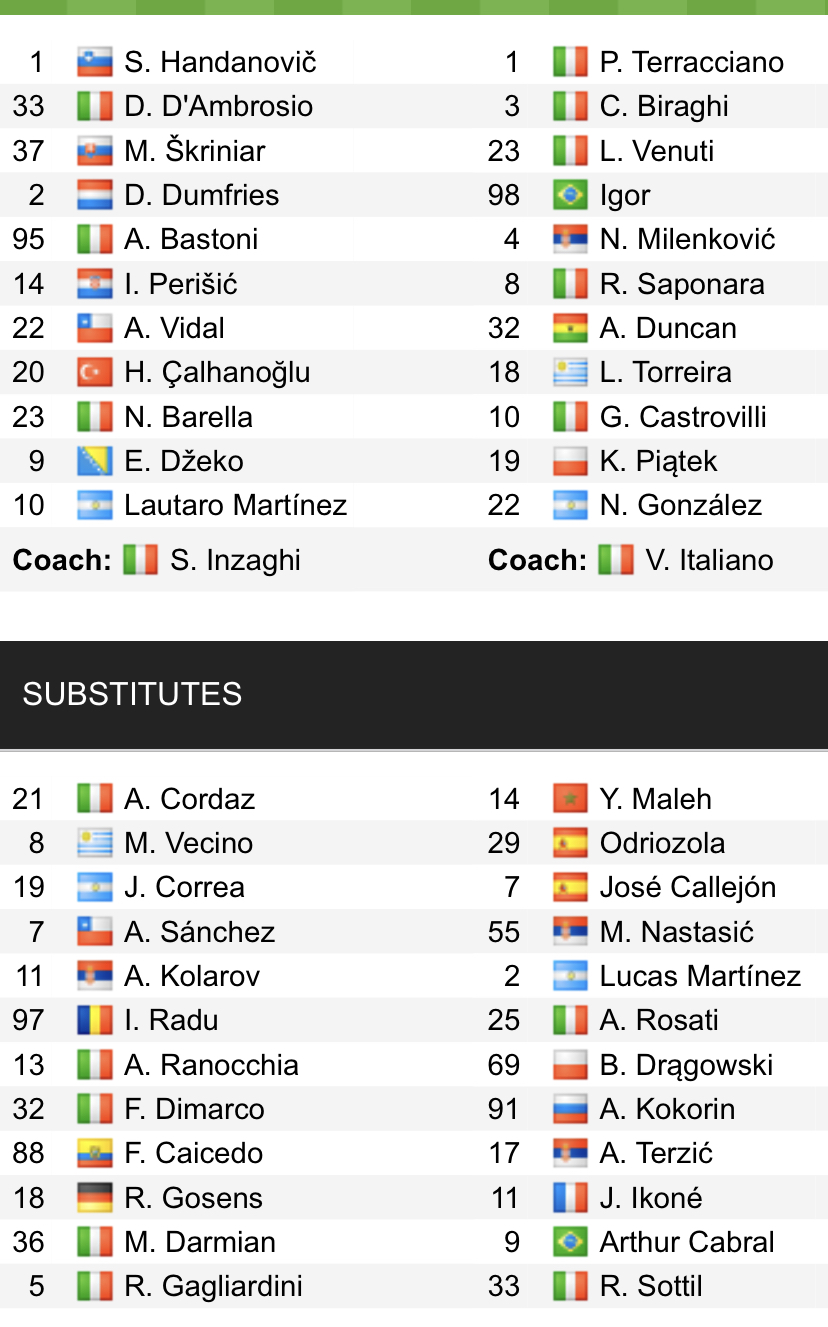828x1327 pixels.
Task: Click the SUBSTITUTES section header
Action: (x=132, y=694)
